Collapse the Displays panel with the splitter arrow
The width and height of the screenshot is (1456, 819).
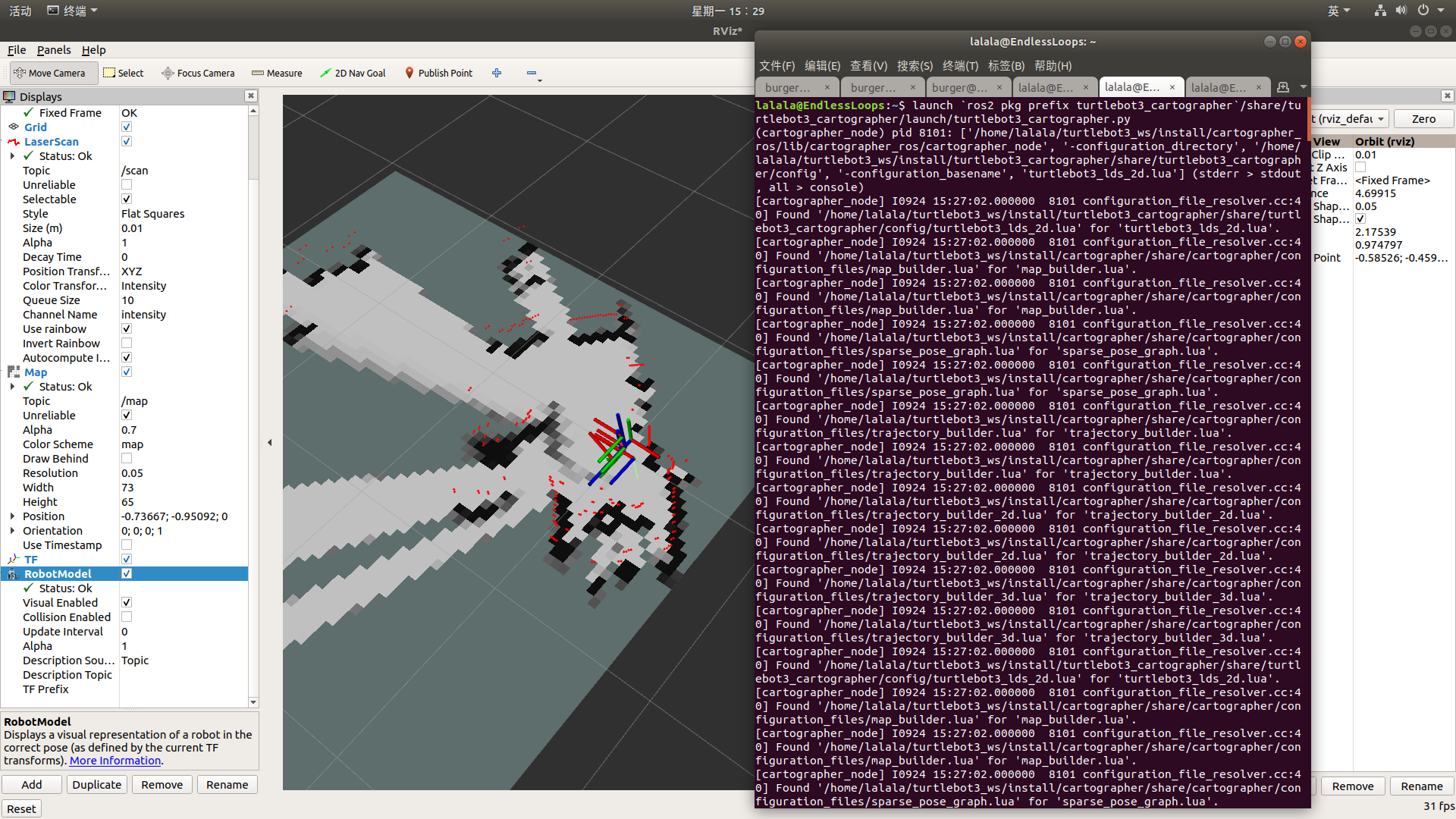tap(270, 442)
